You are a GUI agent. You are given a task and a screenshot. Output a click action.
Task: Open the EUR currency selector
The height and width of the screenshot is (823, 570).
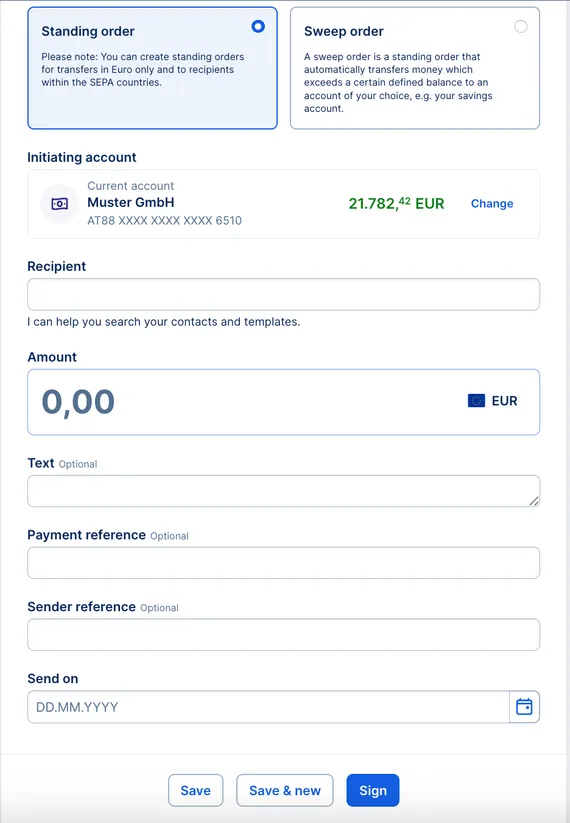tap(492, 401)
